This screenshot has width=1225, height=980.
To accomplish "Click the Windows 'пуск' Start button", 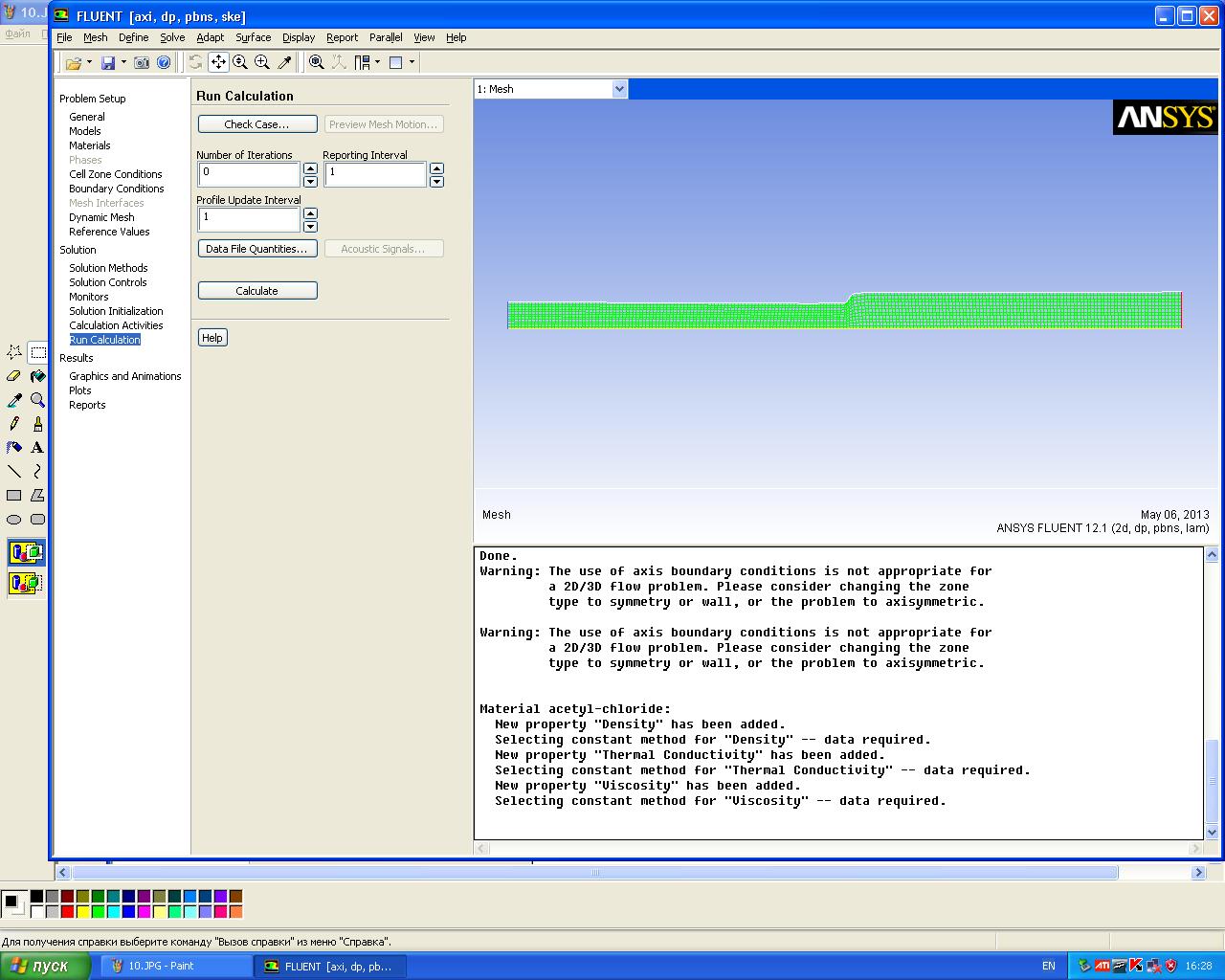I will pos(45,966).
